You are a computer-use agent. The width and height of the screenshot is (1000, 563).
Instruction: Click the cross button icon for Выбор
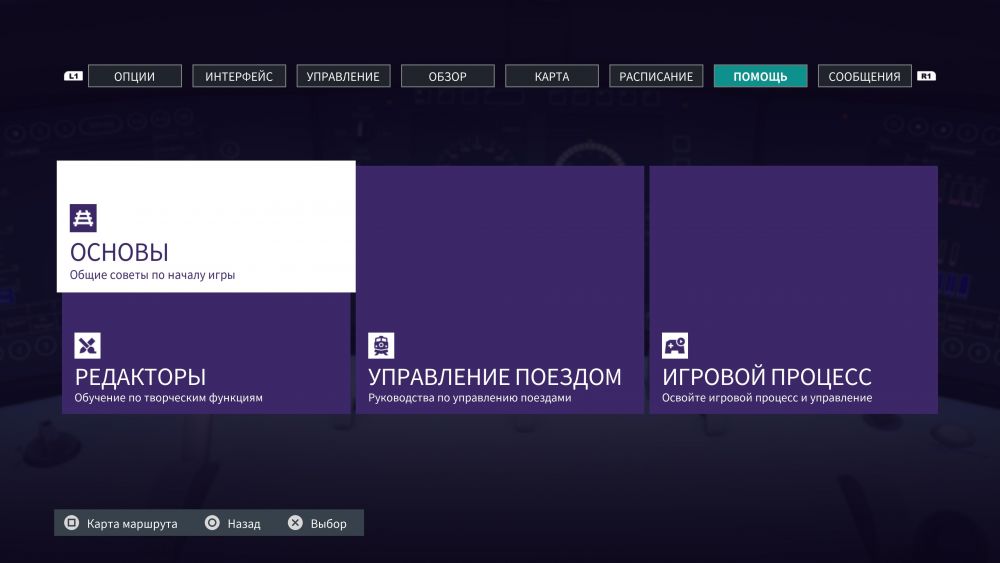[x=295, y=523]
